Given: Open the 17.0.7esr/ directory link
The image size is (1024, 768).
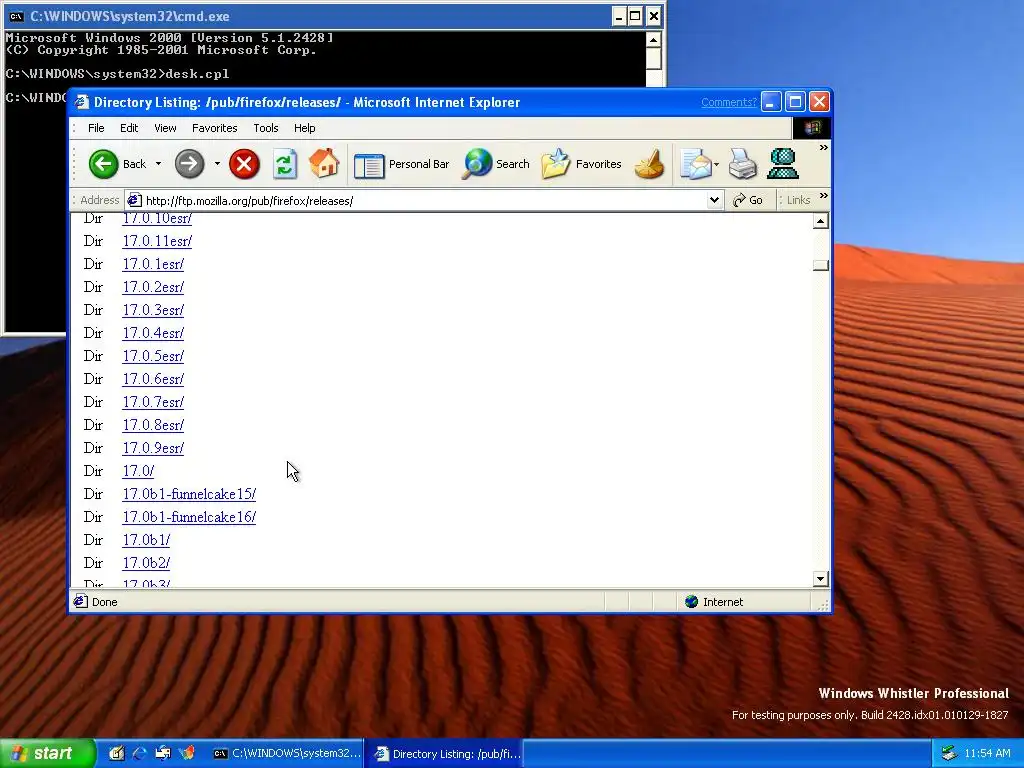Looking at the screenshot, I should click(x=153, y=402).
